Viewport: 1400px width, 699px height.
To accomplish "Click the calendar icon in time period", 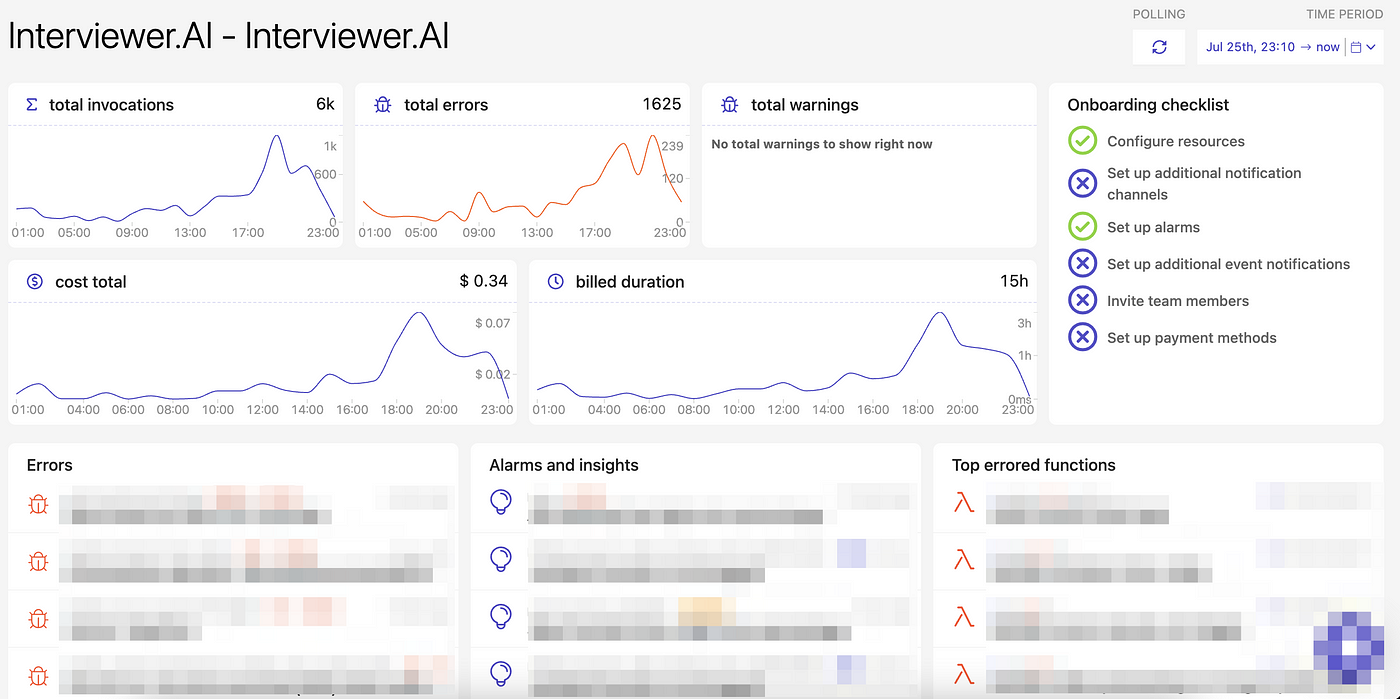I will [1355, 47].
